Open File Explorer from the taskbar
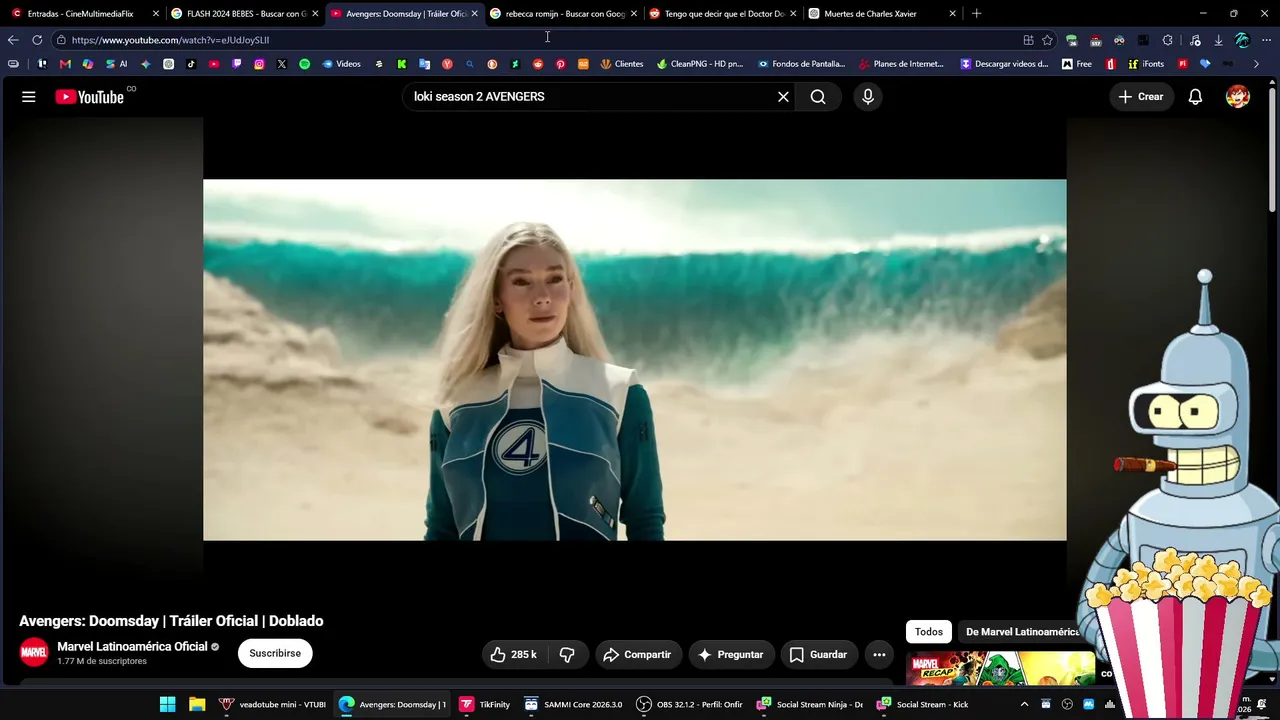This screenshot has width=1280, height=720. click(x=197, y=704)
